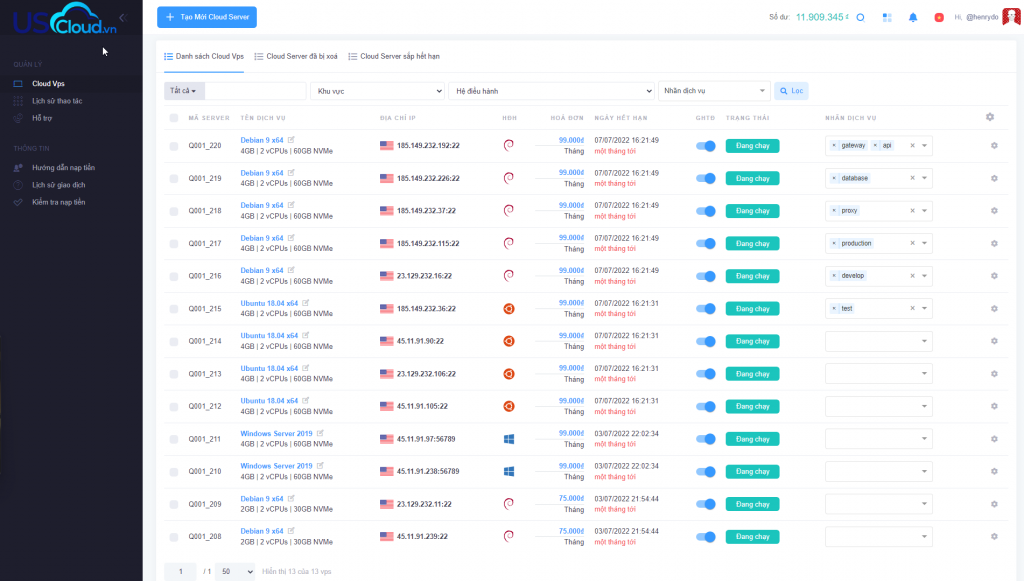Image resolution: width=1024 pixels, height=581 pixels.
Task: Click 'Tạo Mới Cloud Server' button
Action: (x=207, y=17)
